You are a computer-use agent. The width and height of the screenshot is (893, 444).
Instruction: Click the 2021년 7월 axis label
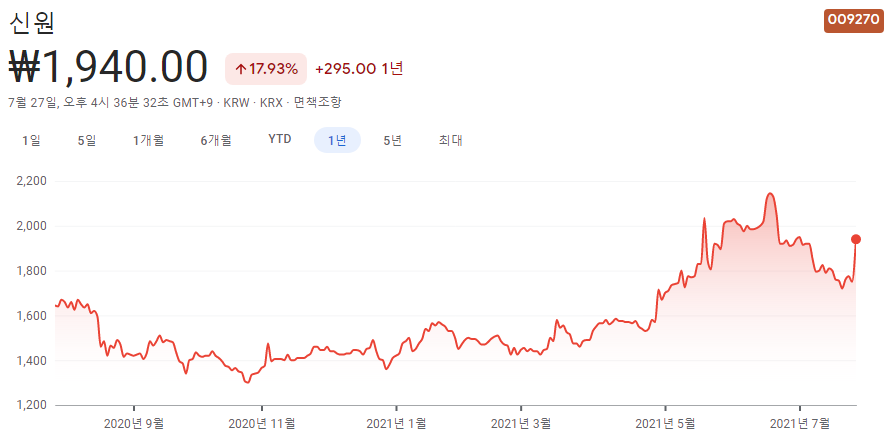[x=800, y=423]
